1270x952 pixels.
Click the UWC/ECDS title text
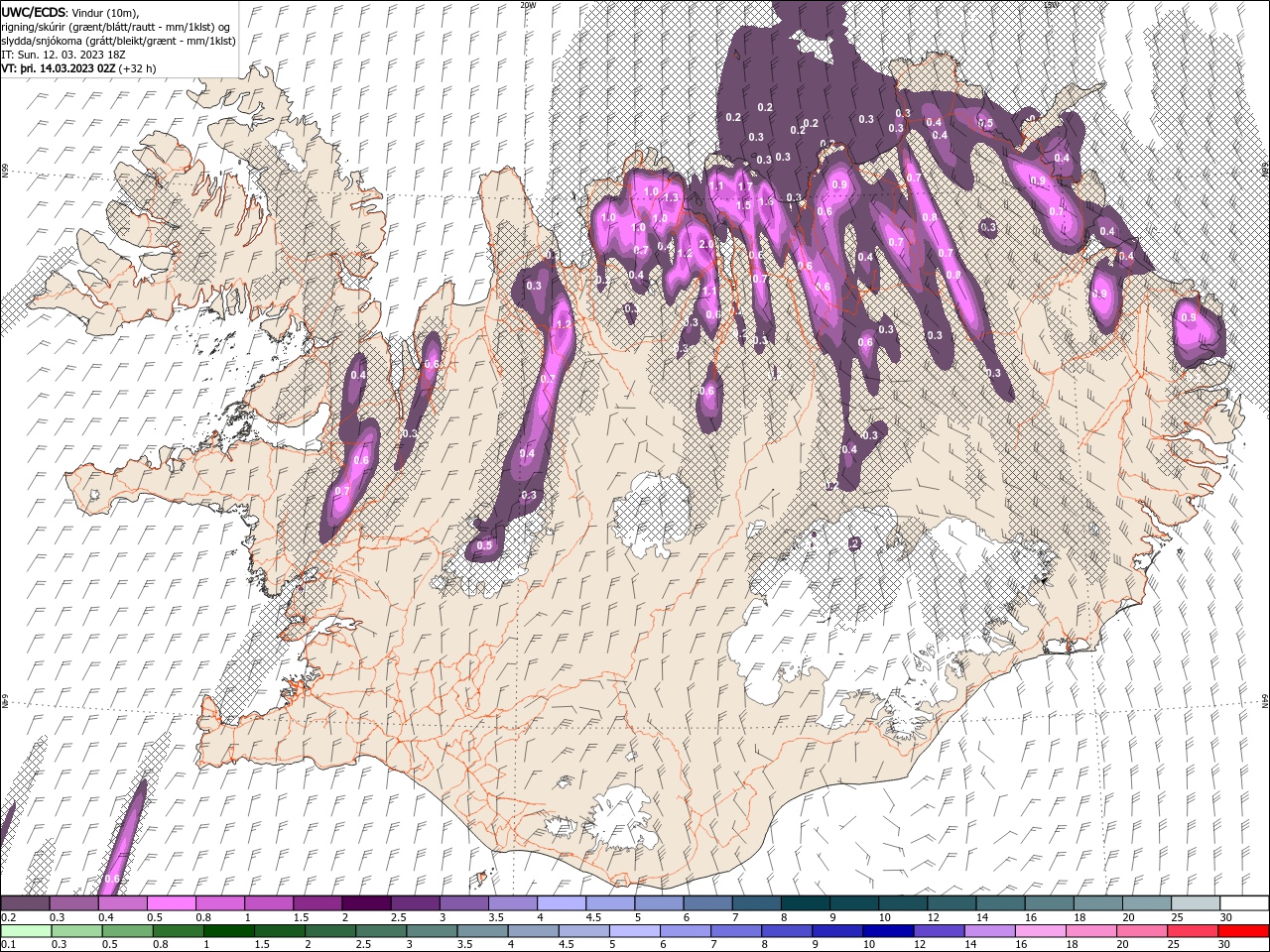(34, 11)
